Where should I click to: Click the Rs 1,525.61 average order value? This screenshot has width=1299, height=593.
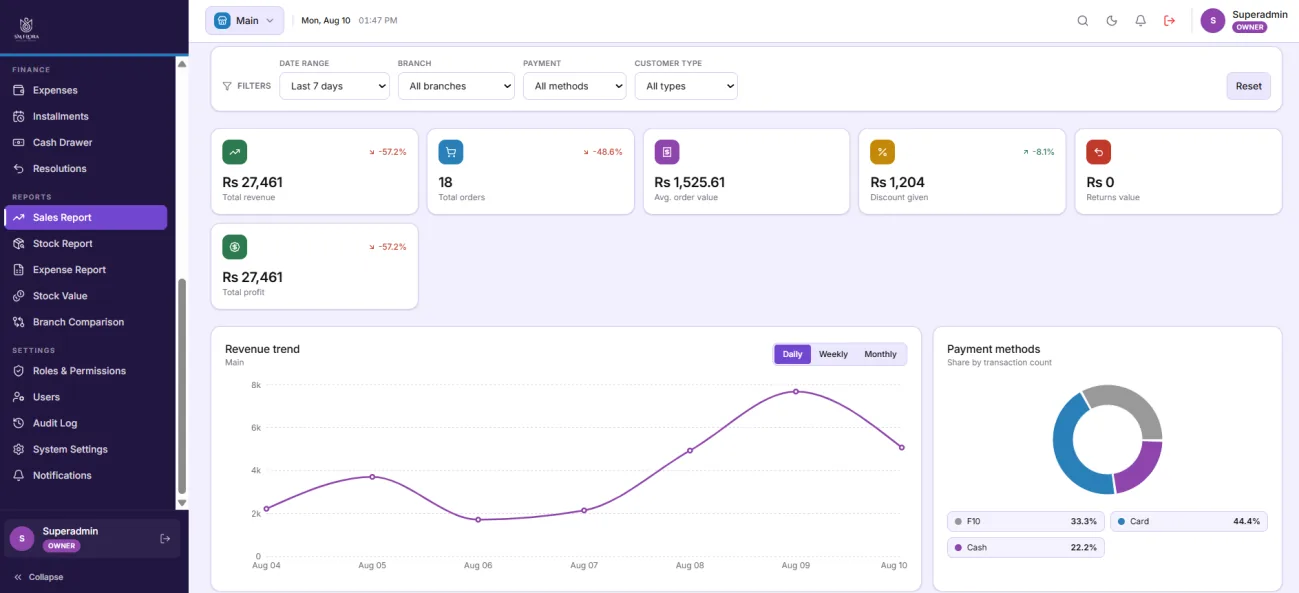click(x=690, y=182)
